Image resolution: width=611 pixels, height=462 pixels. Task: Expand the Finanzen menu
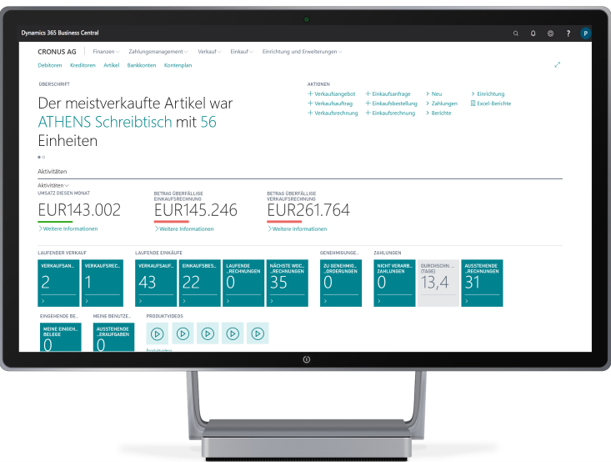tap(106, 51)
